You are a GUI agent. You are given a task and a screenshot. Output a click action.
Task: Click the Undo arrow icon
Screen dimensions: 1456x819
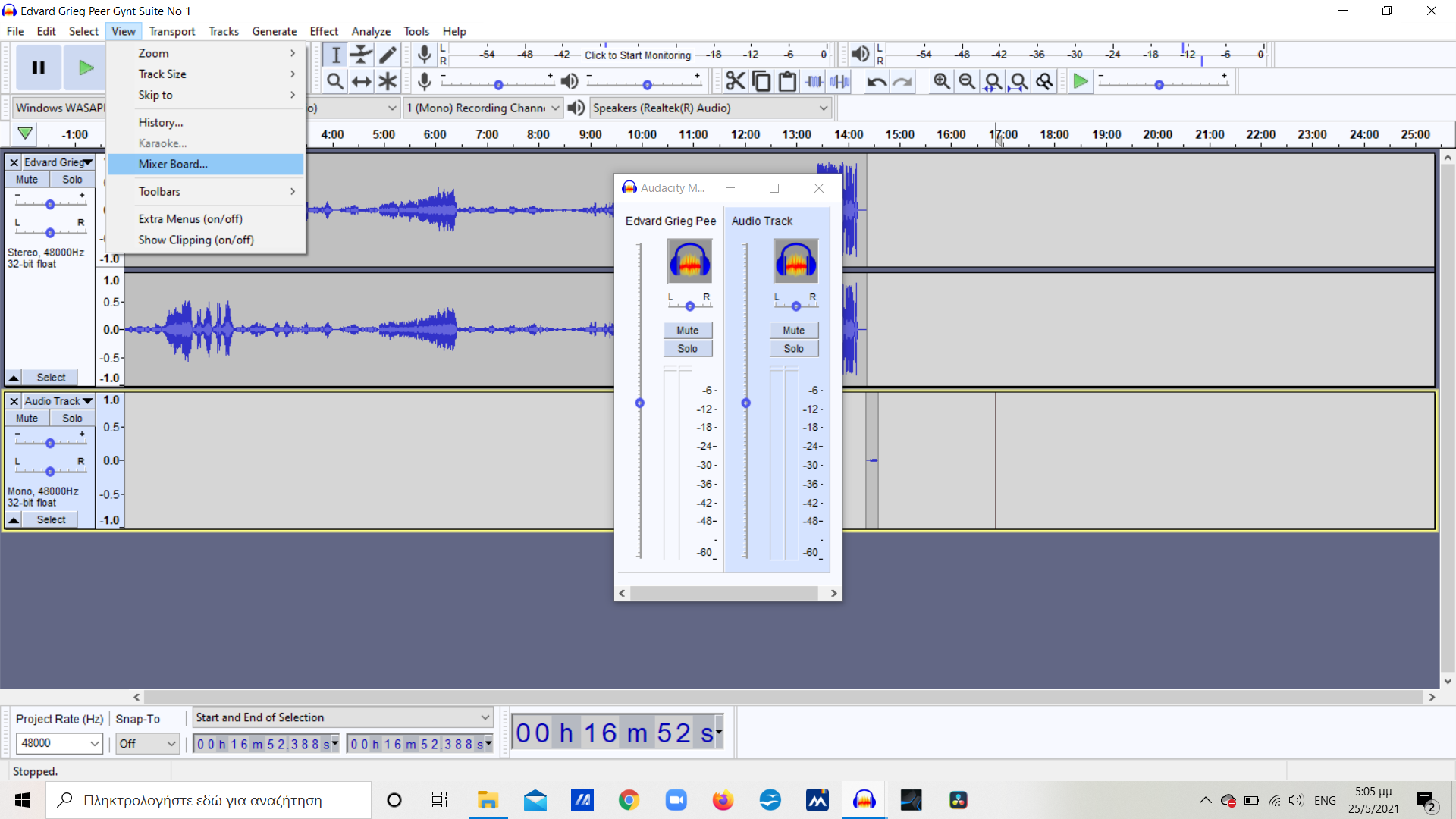(x=877, y=81)
